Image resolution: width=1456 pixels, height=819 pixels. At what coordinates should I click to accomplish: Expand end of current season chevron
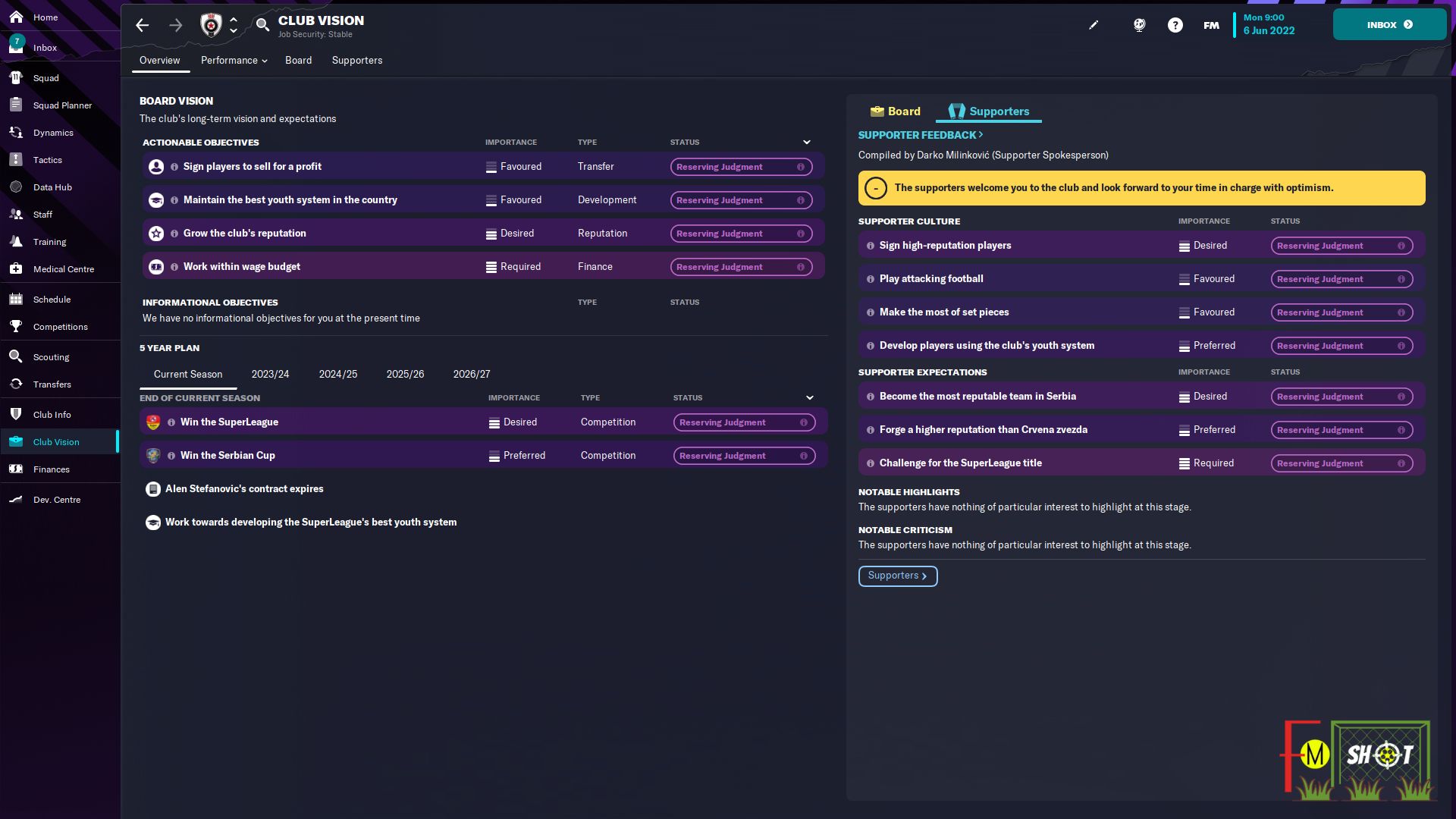coord(810,398)
